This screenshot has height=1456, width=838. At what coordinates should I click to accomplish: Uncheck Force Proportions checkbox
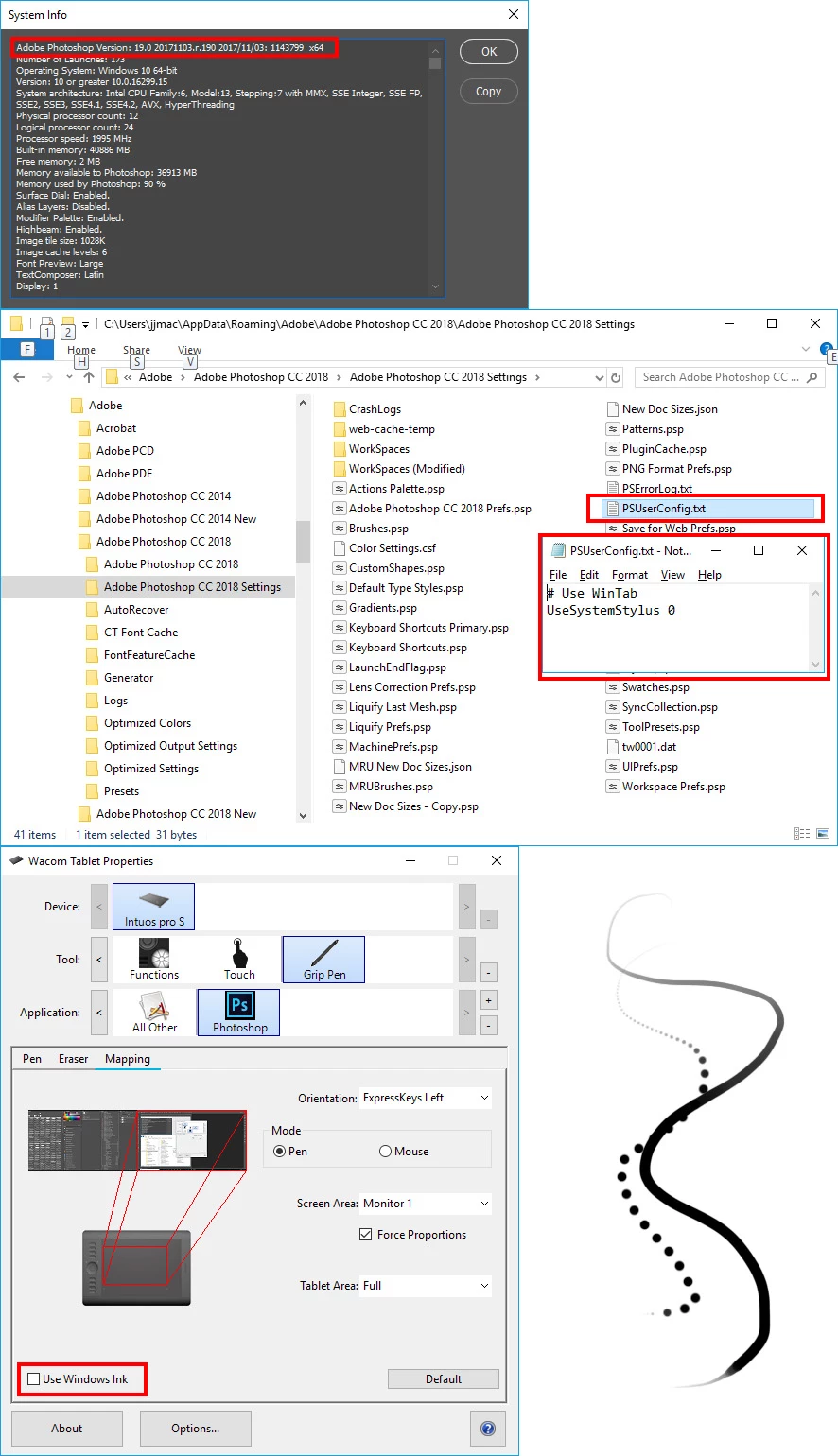coord(365,1235)
